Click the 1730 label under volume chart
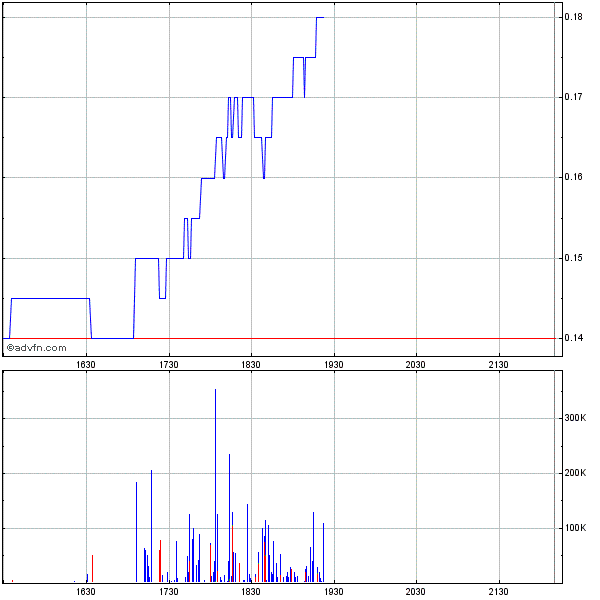The image size is (600, 600). tap(169, 592)
